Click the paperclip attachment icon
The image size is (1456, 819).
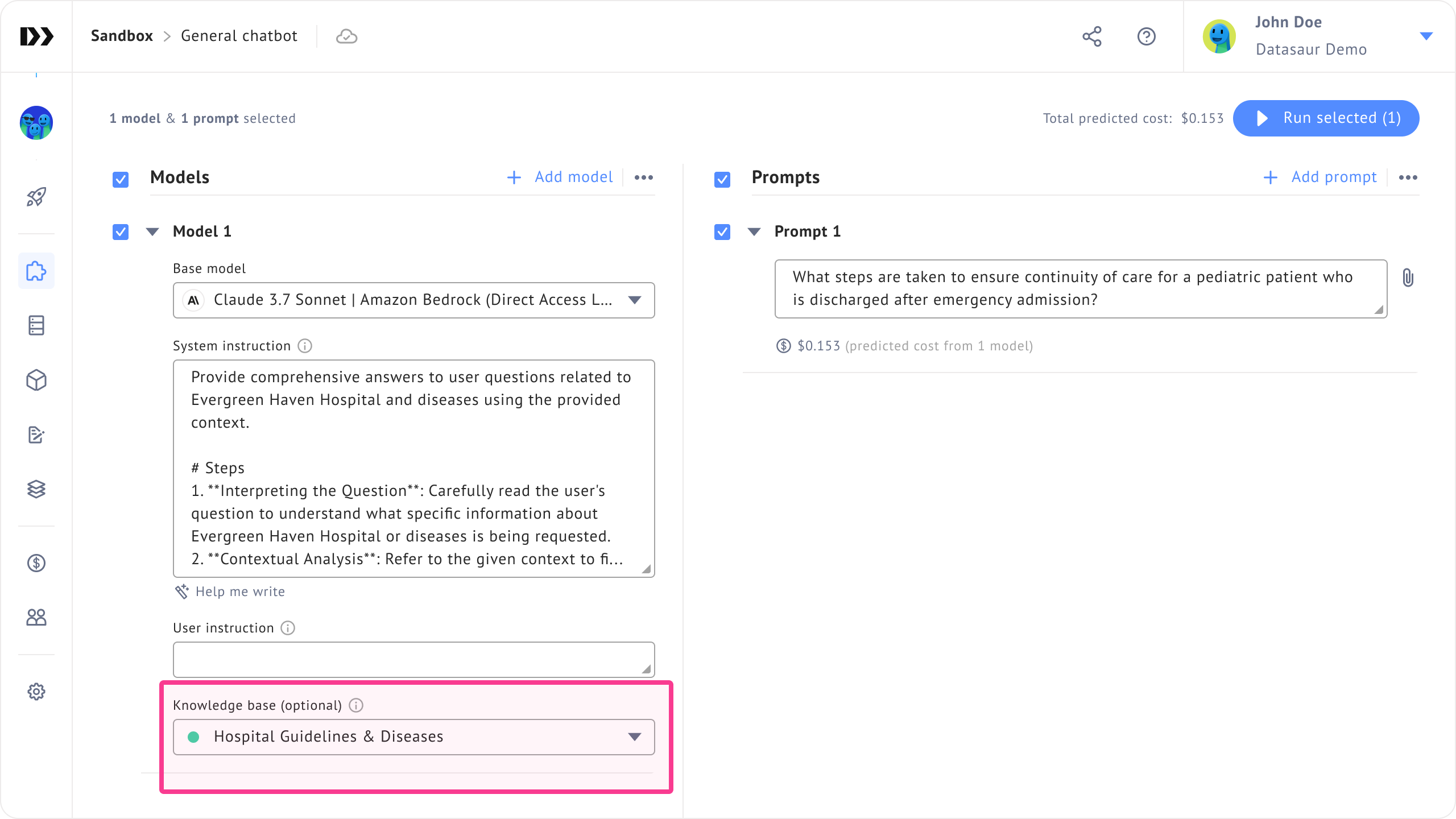(x=1408, y=278)
